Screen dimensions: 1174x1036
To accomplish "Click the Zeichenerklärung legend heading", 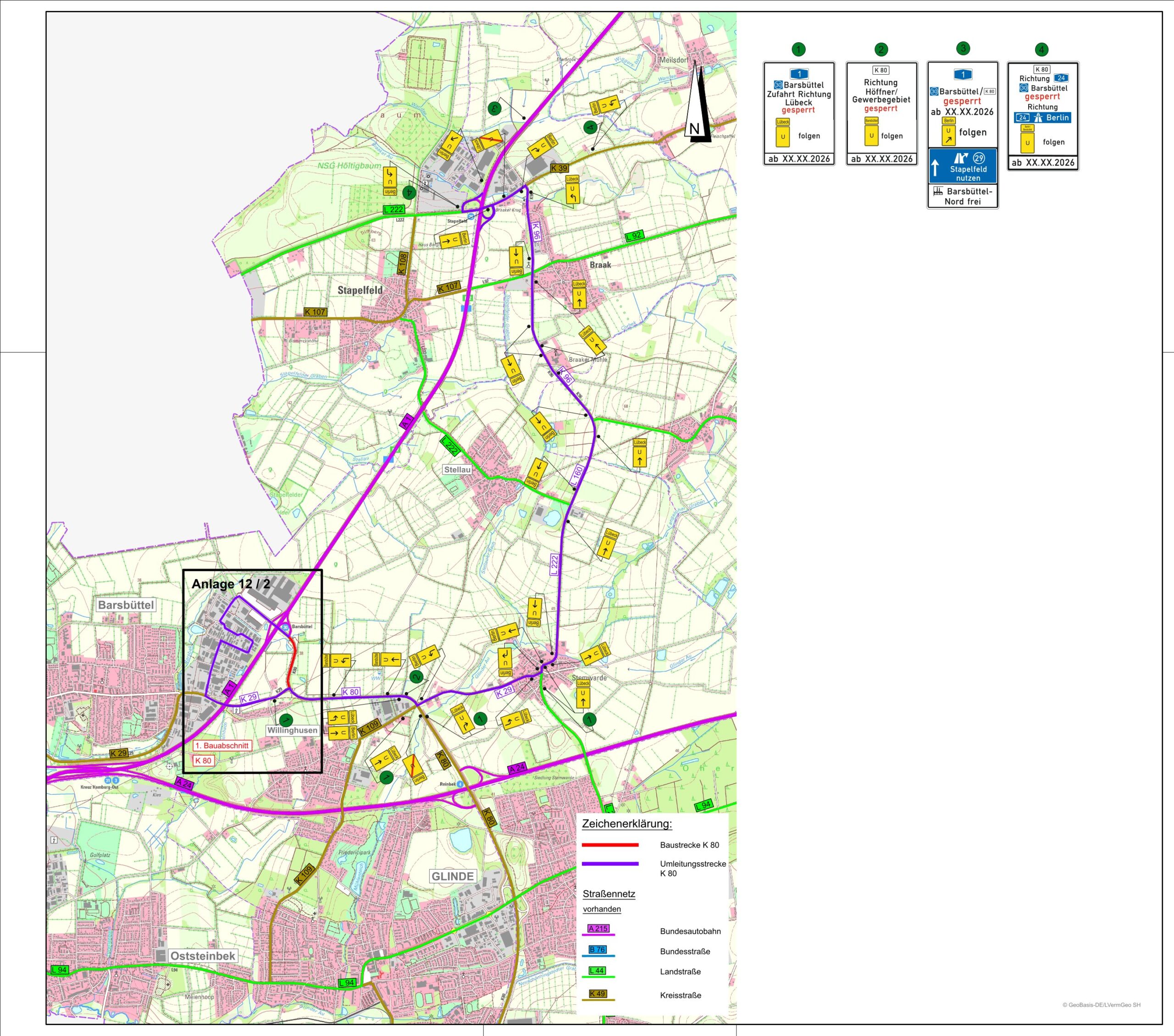I will [x=626, y=824].
